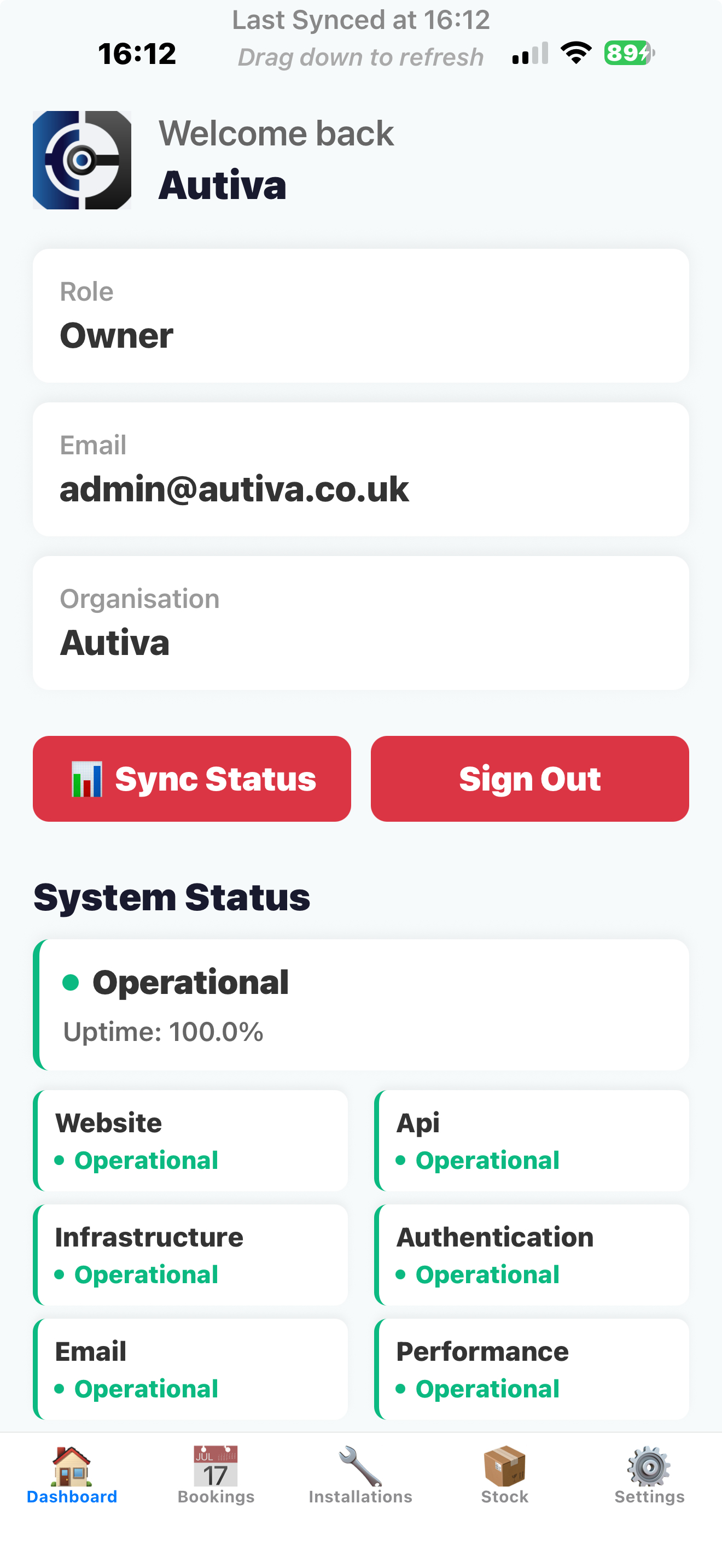
Task: Tap the System Status heading
Action: pos(172,897)
